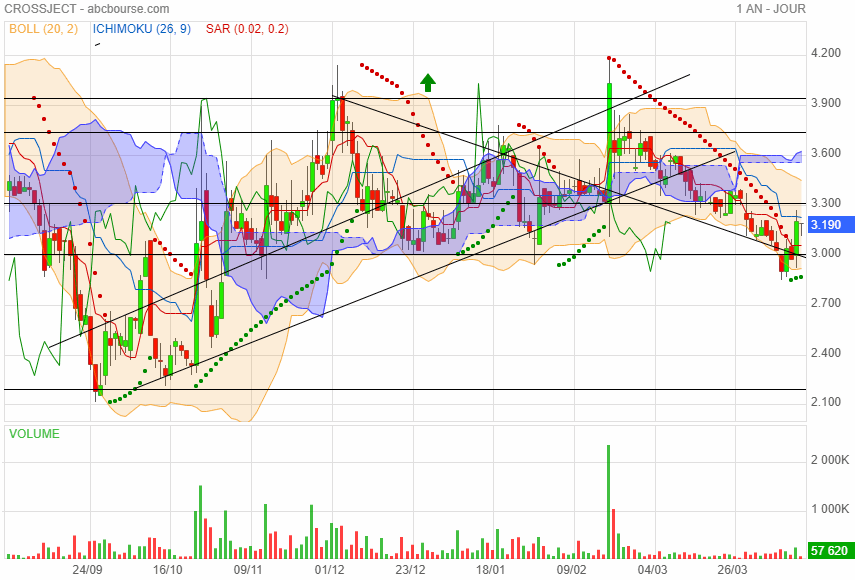This screenshot has height=580, width=855.
Task: Click the 18/01 date label
Action: tap(491, 570)
